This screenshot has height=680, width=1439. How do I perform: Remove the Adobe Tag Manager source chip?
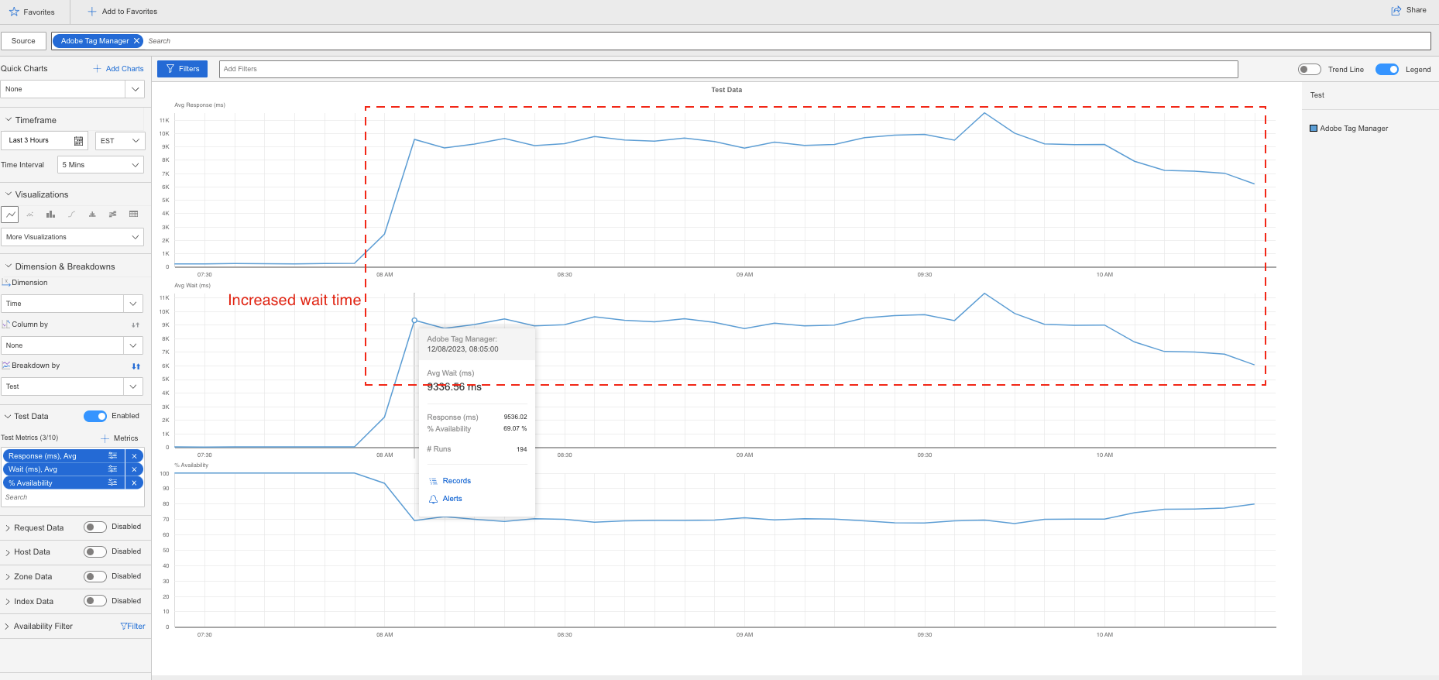point(136,40)
